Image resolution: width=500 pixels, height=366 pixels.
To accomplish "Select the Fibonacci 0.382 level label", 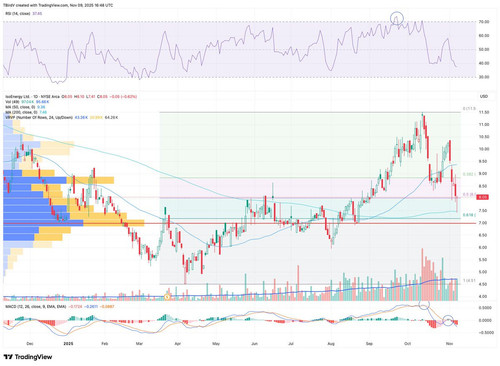I will (x=469, y=174).
